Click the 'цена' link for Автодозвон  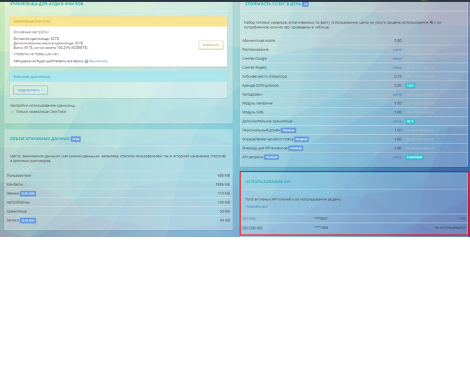coord(397,95)
